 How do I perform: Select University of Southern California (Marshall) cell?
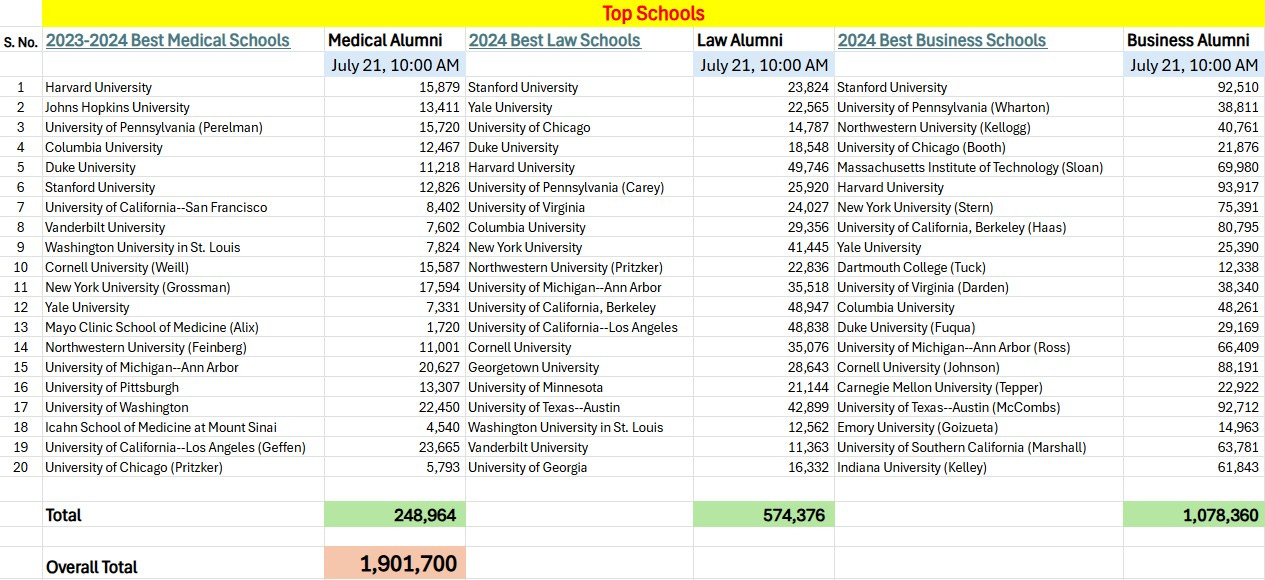[979, 447]
